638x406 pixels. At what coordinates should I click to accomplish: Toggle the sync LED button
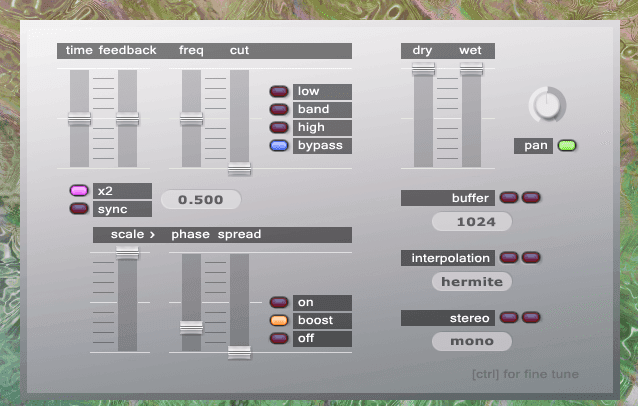pyautogui.click(x=78, y=209)
